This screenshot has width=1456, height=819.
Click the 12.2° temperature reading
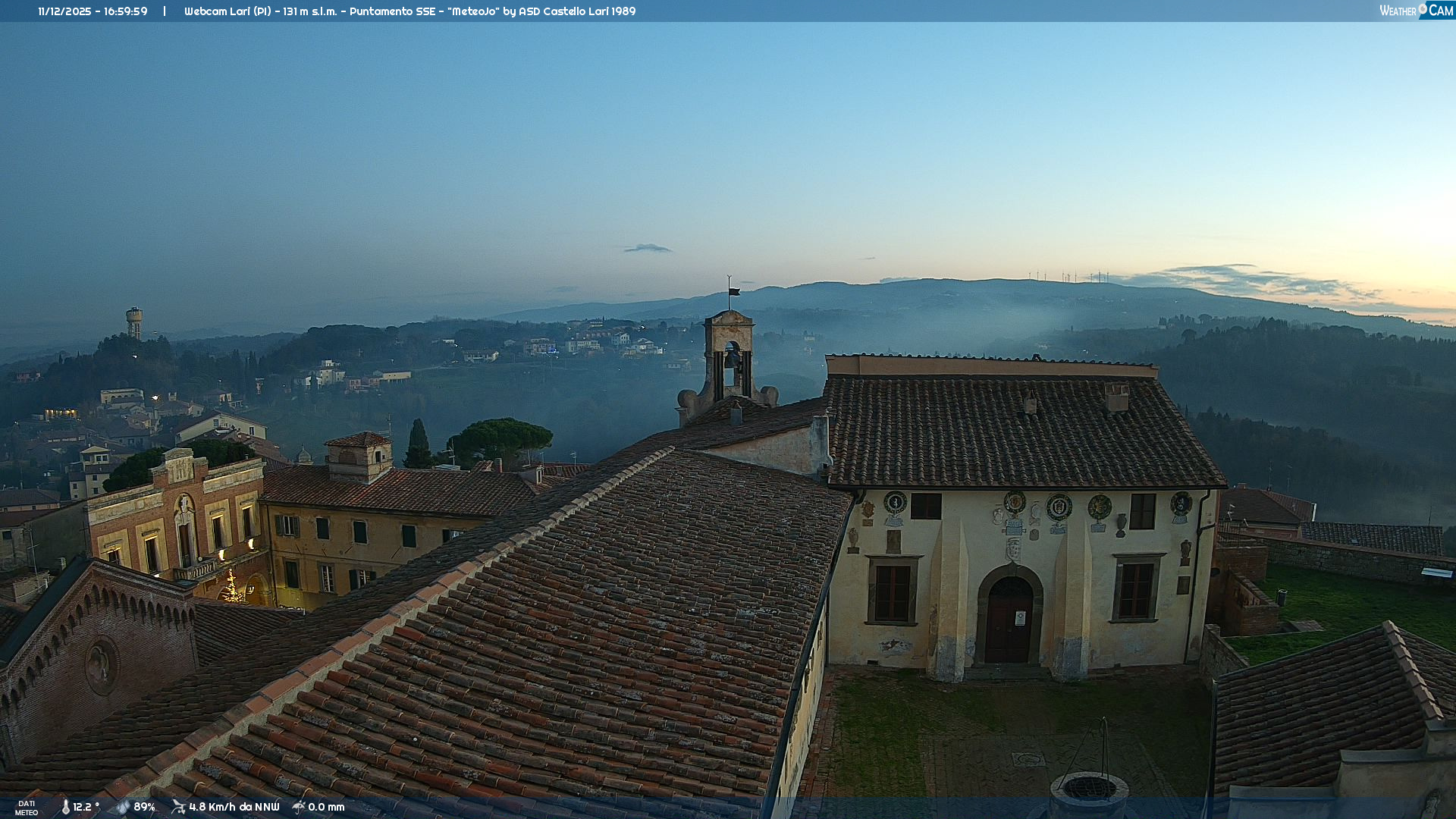tap(86, 807)
